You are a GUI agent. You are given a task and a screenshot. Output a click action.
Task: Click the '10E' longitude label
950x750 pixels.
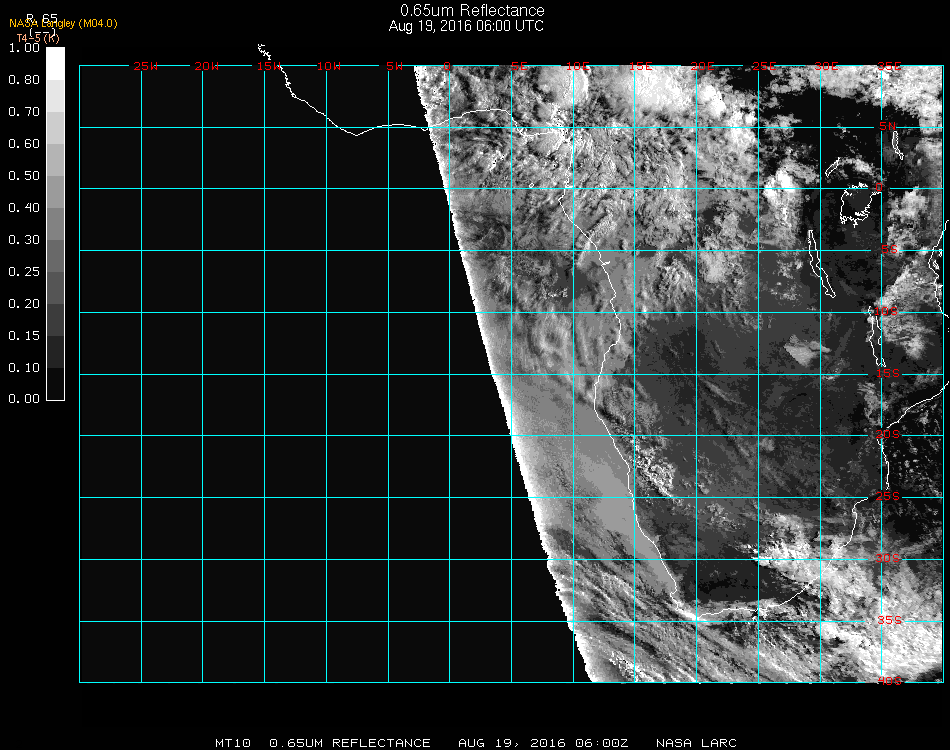click(x=577, y=66)
